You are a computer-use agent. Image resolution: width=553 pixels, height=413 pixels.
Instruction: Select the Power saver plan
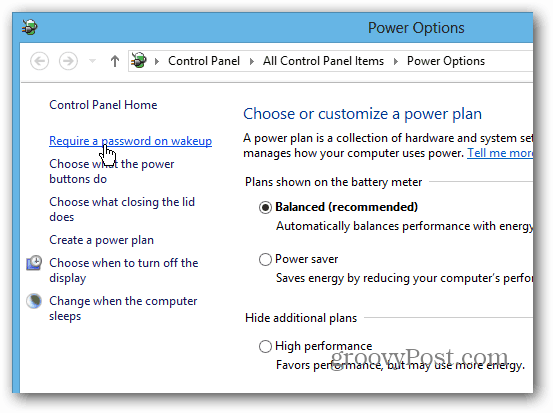coord(265,259)
